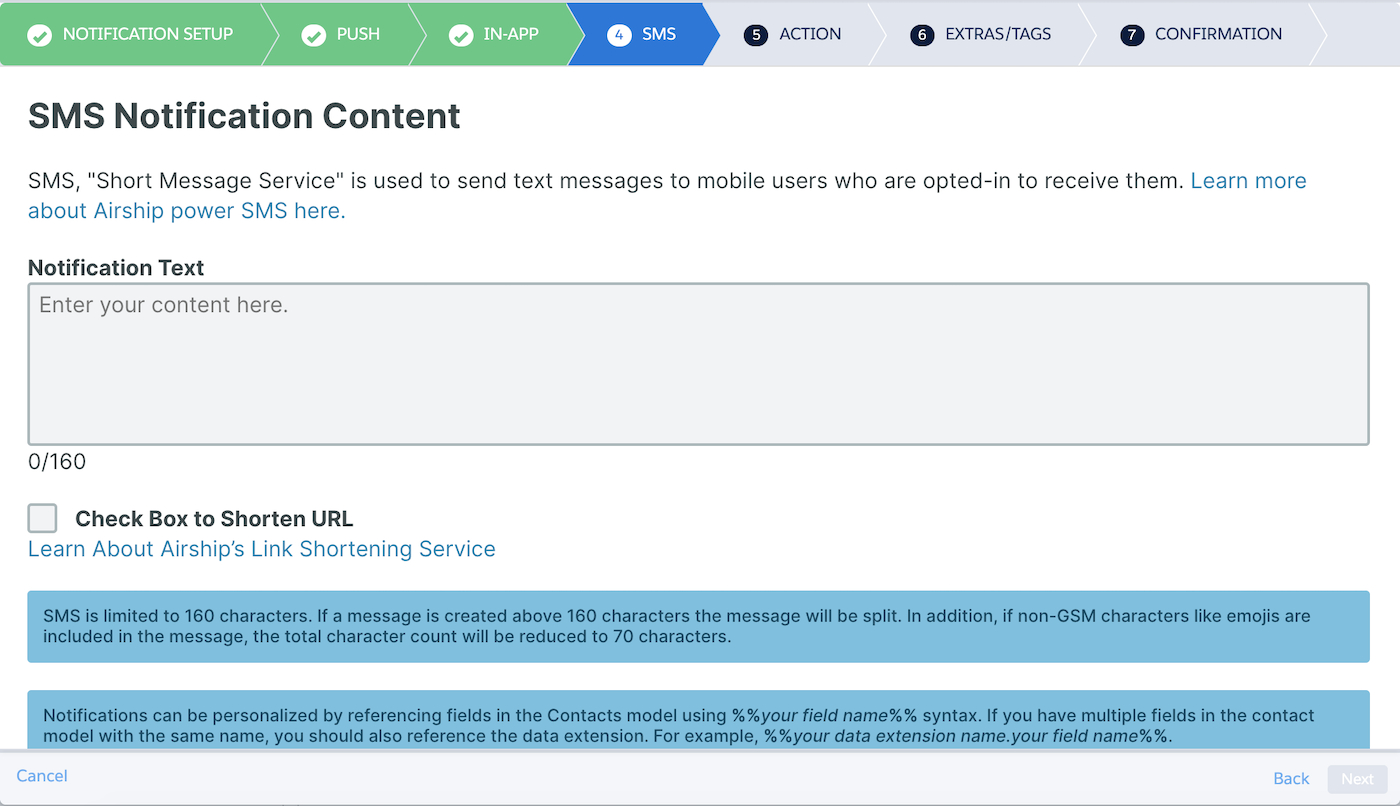The height and width of the screenshot is (806, 1400).
Task: Click the Check Box to Shorten URL label
Action: tap(214, 519)
